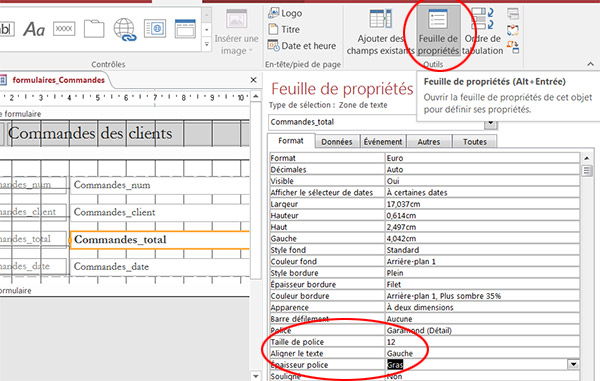This screenshot has height=381, width=600.
Task: Close the formulaires_Commandes document tab
Action: pyautogui.click(x=253, y=80)
